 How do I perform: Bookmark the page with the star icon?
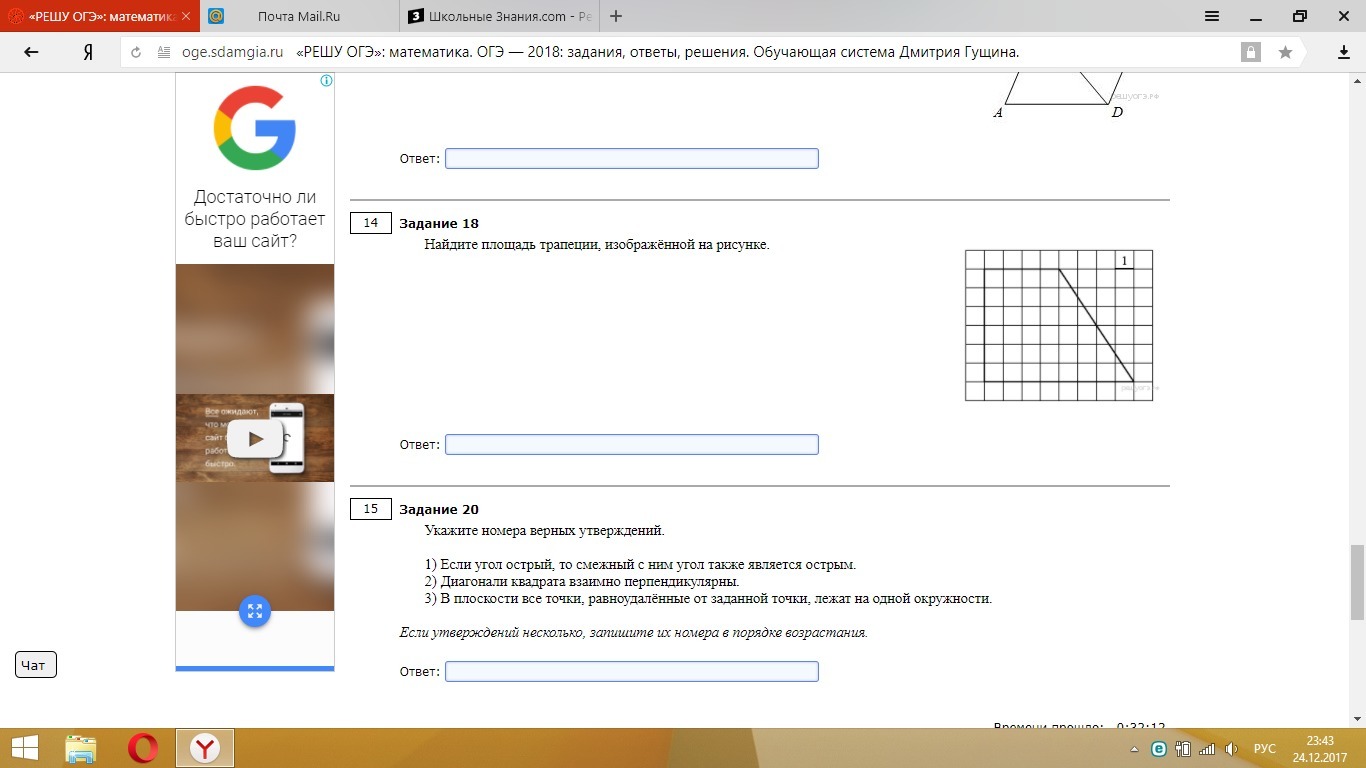pyautogui.click(x=1285, y=53)
